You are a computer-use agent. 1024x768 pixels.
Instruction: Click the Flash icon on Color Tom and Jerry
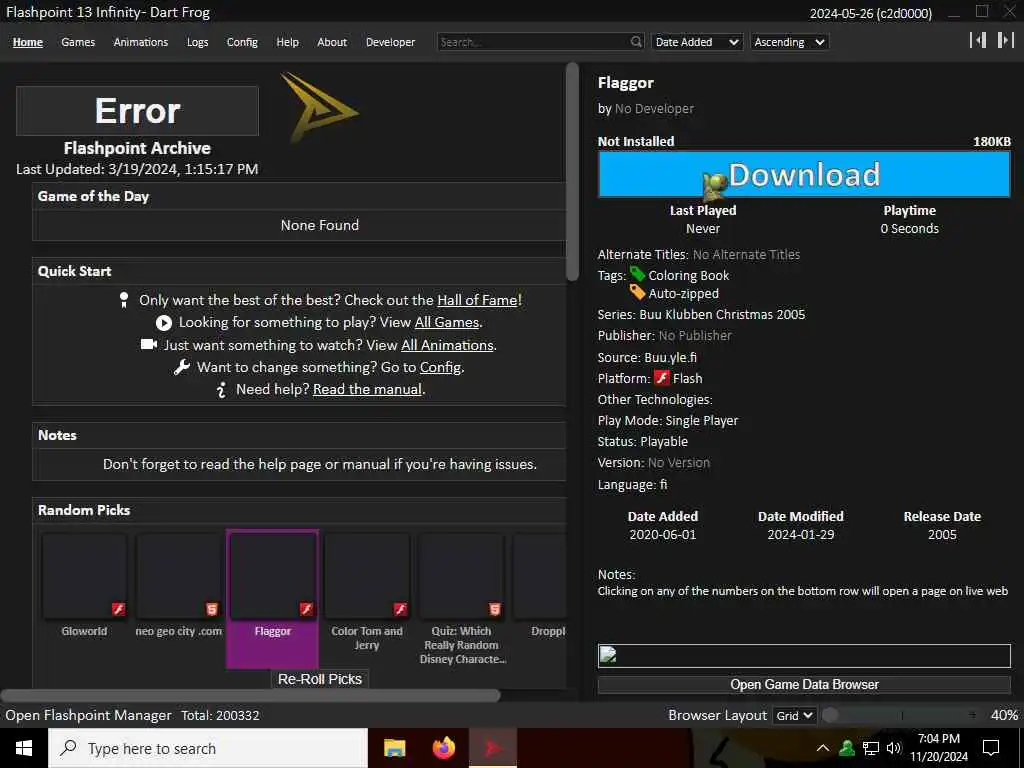(400, 609)
